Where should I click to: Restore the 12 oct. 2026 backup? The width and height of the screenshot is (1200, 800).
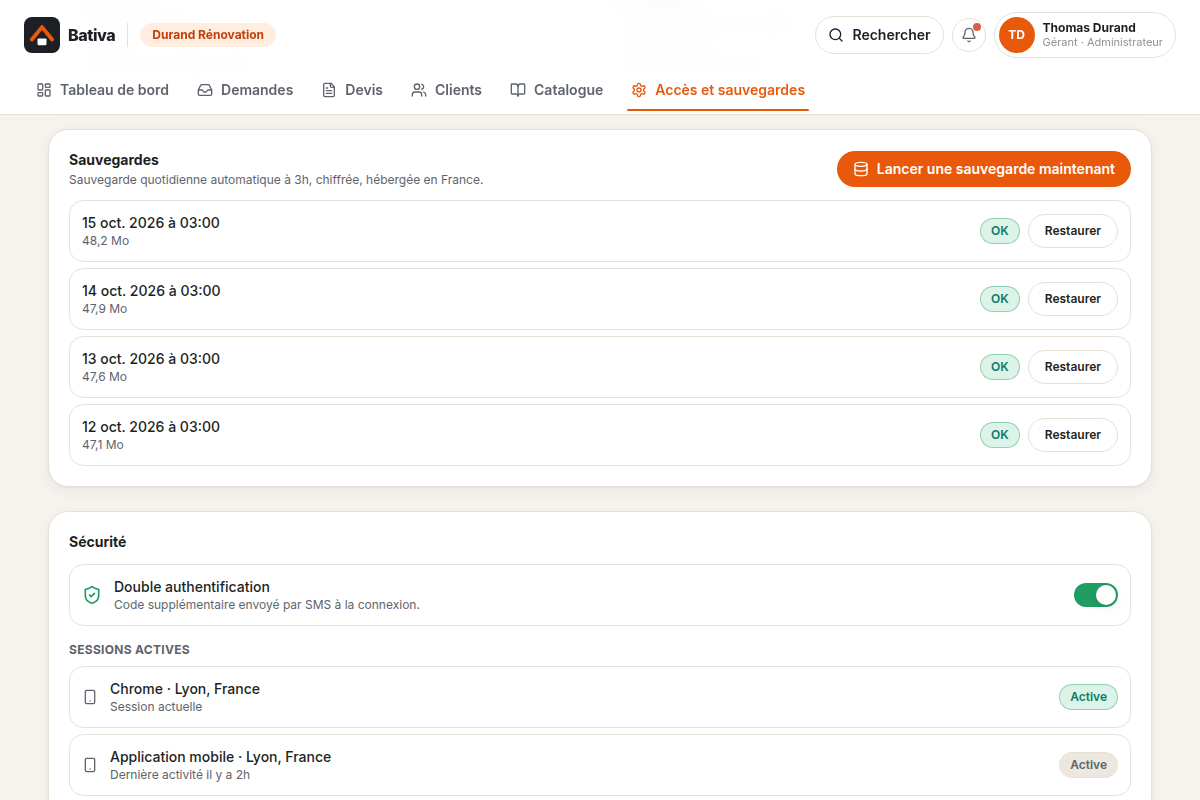pyautogui.click(x=1073, y=435)
